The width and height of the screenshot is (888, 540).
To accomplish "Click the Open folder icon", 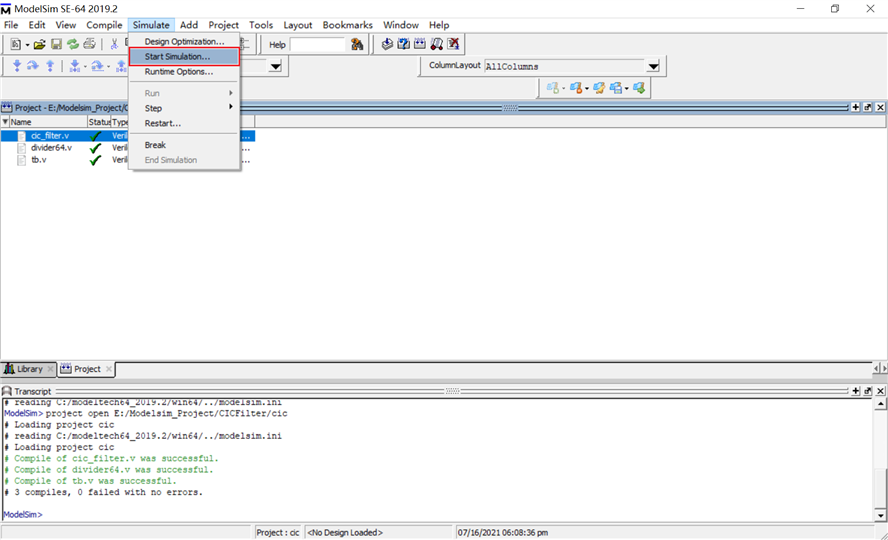I will (39, 44).
